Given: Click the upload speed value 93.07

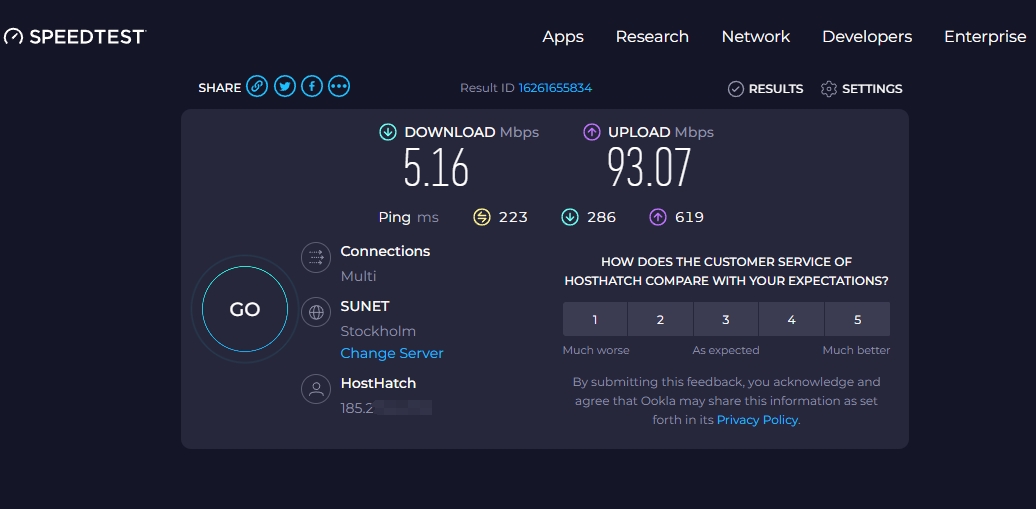Looking at the screenshot, I should pyautogui.click(x=649, y=168).
